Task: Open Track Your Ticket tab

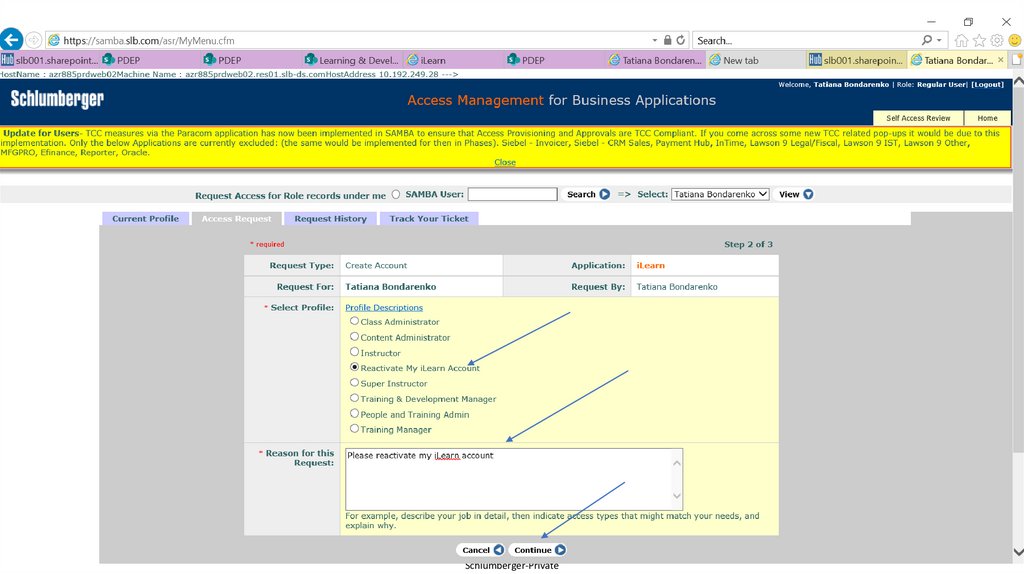Action: tap(429, 219)
